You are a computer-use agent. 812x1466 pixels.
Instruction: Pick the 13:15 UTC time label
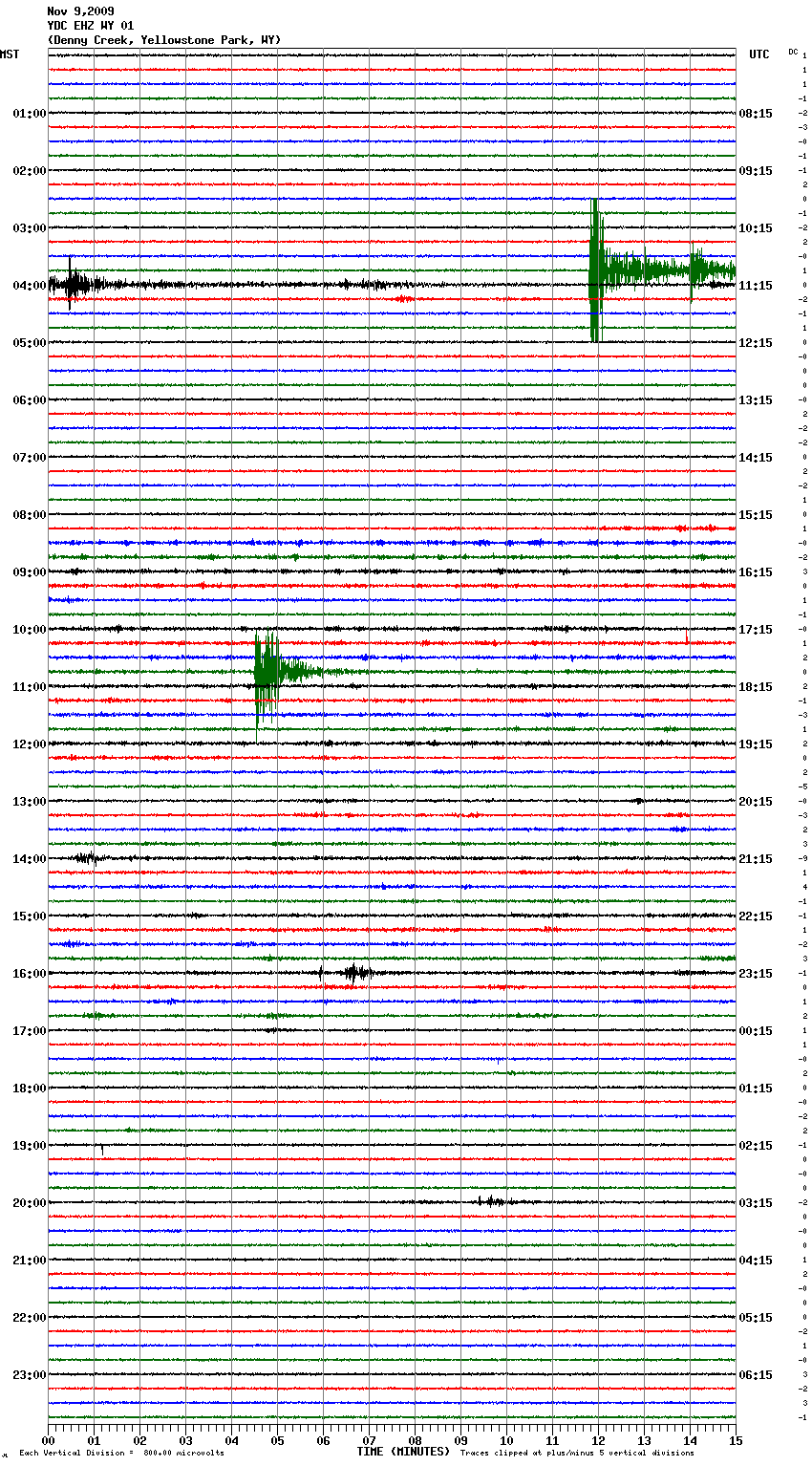point(756,400)
